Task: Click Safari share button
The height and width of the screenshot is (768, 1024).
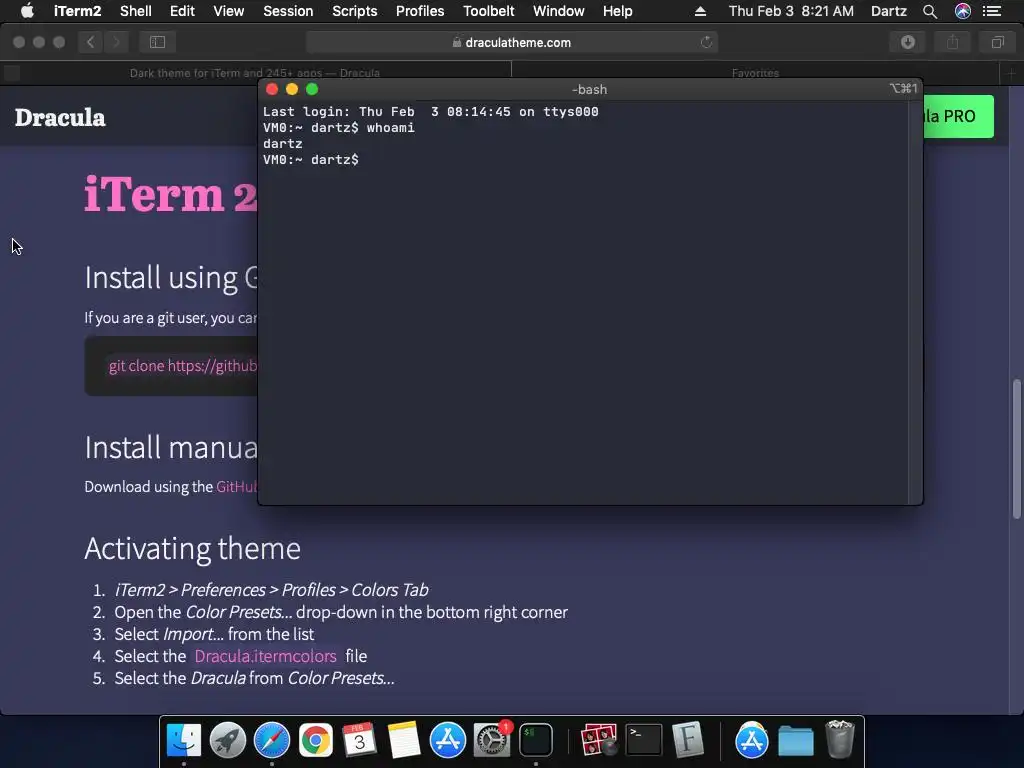Action: (953, 42)
